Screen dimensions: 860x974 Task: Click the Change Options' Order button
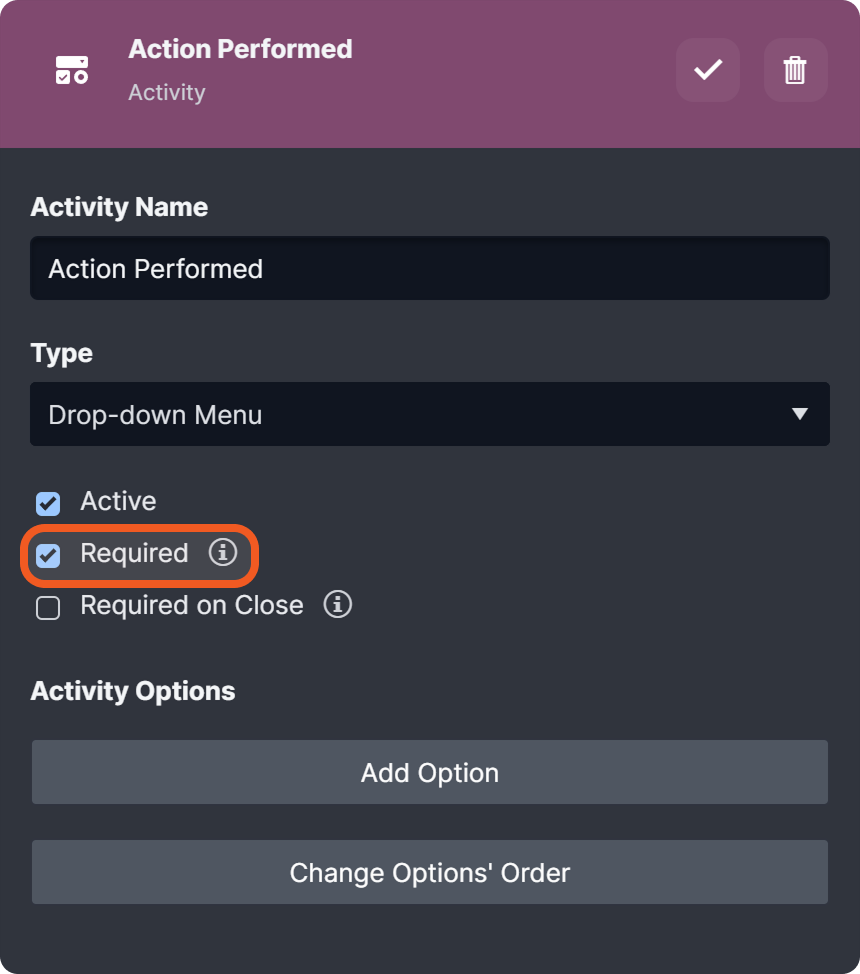click(x=429, y=872)
